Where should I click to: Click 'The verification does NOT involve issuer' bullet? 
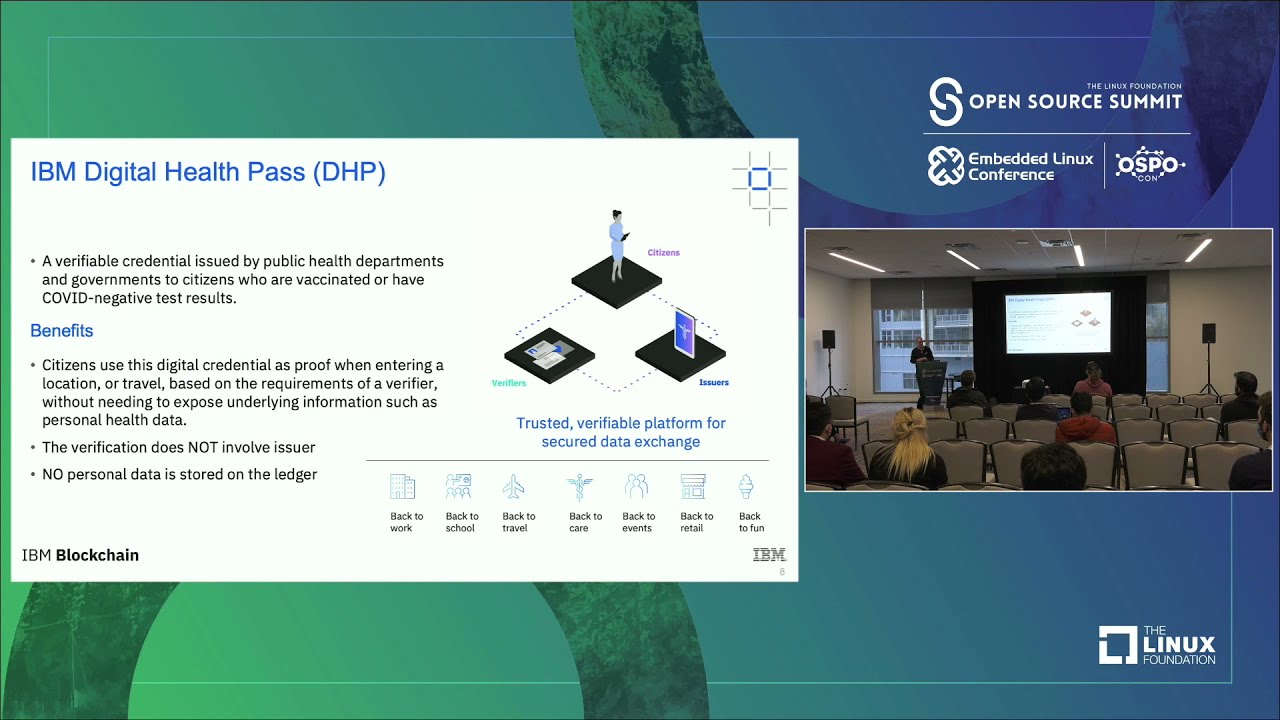(x=178, y=447)
